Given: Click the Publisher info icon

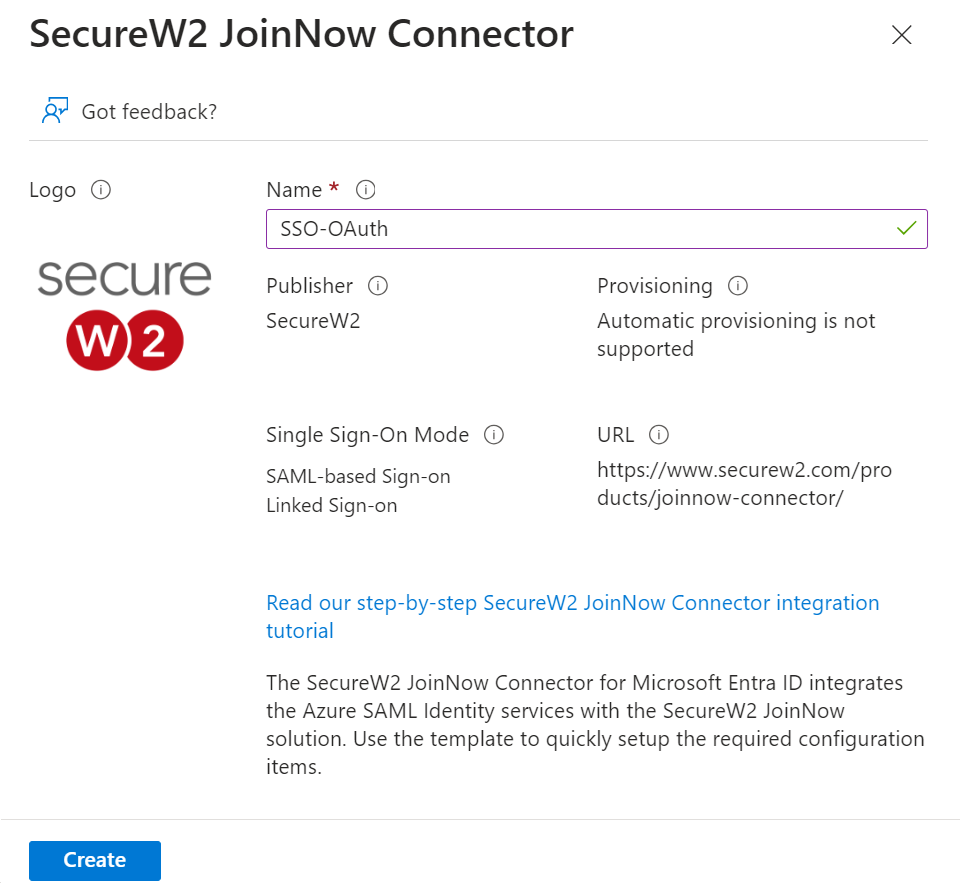Looking at the screenshot, I should click(377, 286).
